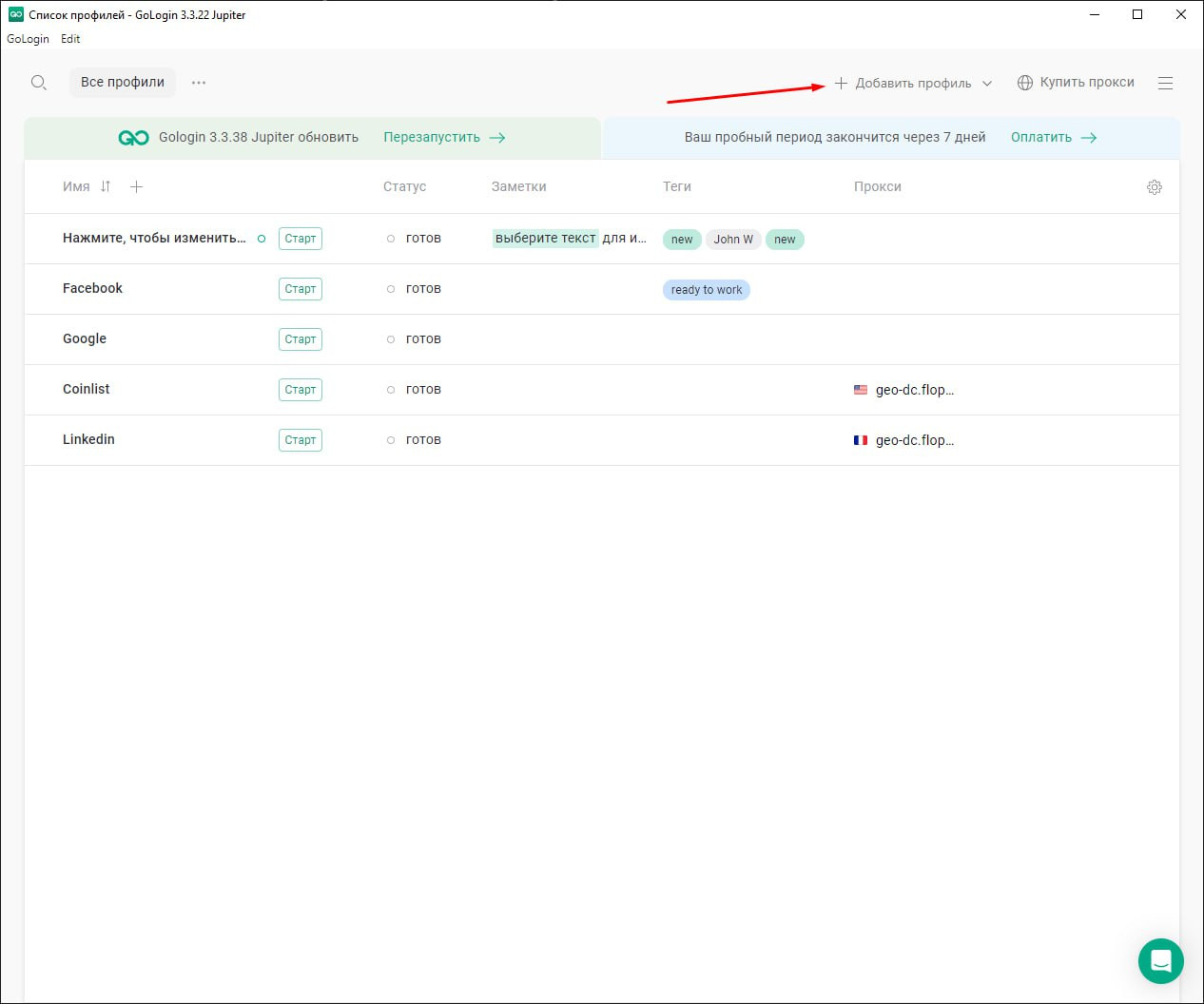Start the Нажмите, чтобы изменить profile
The width and height of the screenshot is (1204, 1004).
click(301, 239)
